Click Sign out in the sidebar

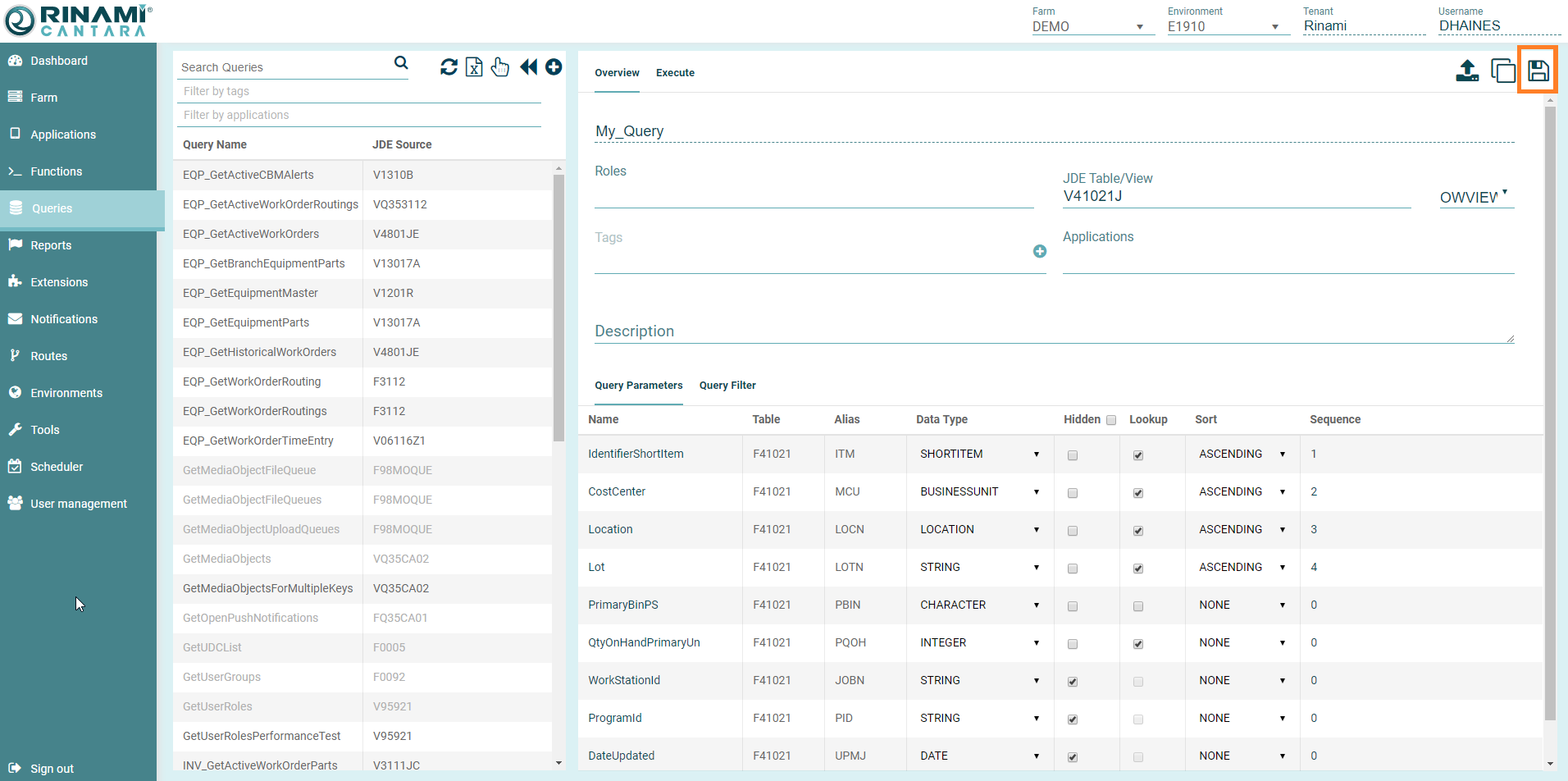pyautogui.click(x=52, y=769)
